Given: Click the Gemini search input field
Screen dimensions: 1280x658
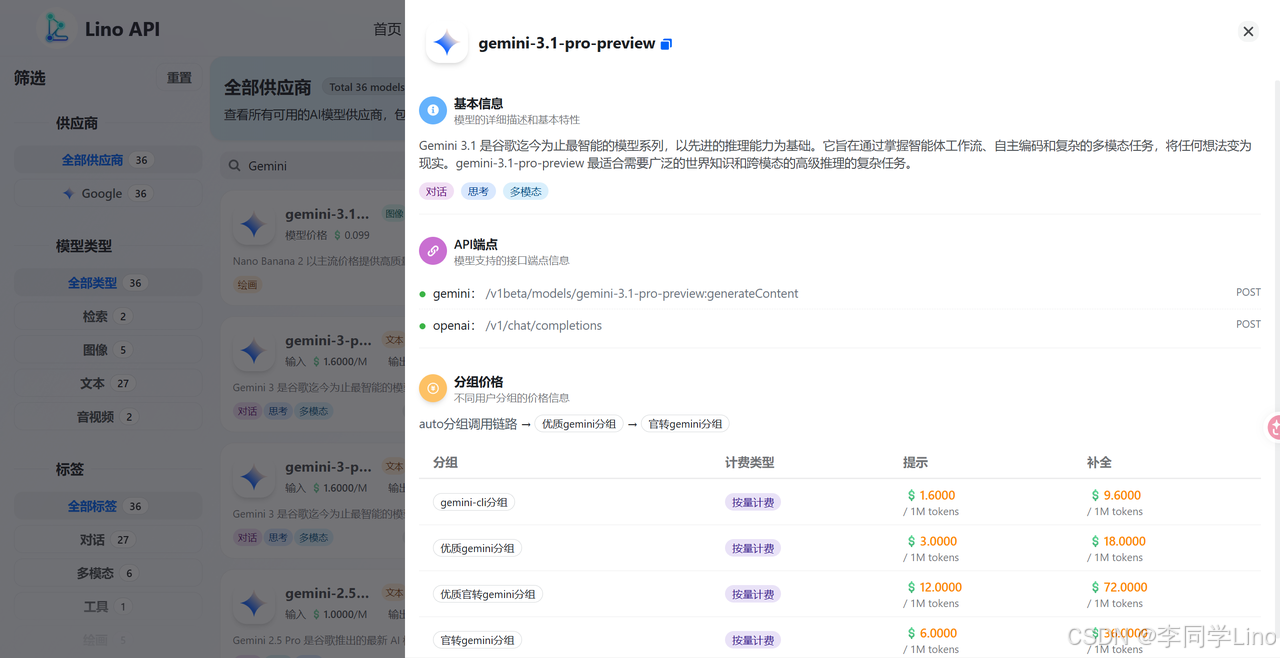Looking at the screenshot, I should [x=313, y=166].
